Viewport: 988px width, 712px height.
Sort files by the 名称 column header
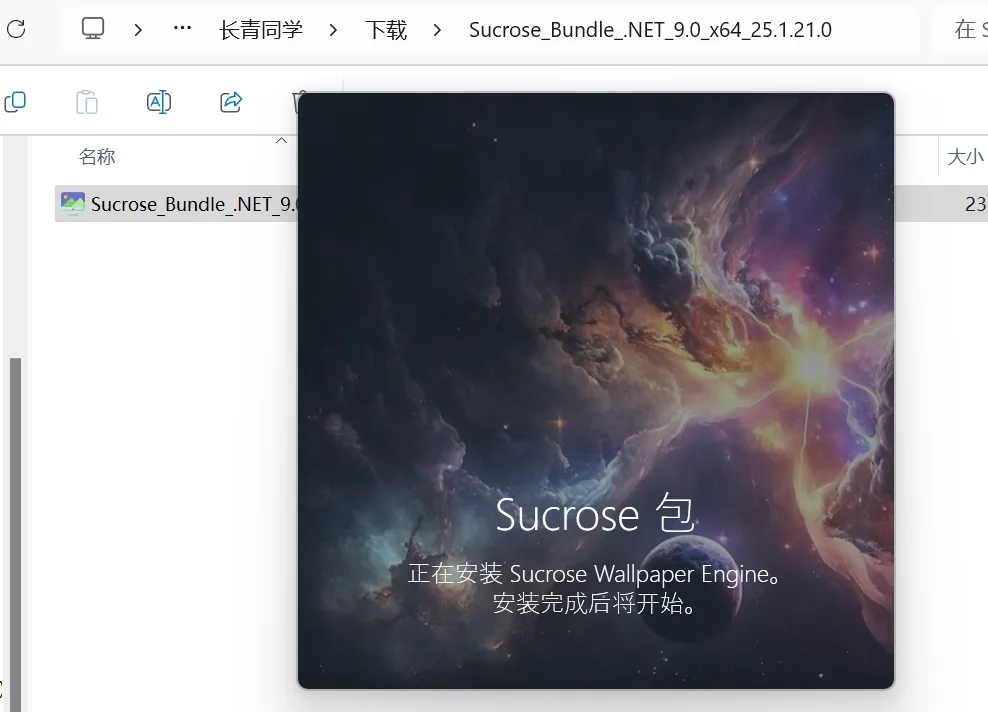(97, 157)
